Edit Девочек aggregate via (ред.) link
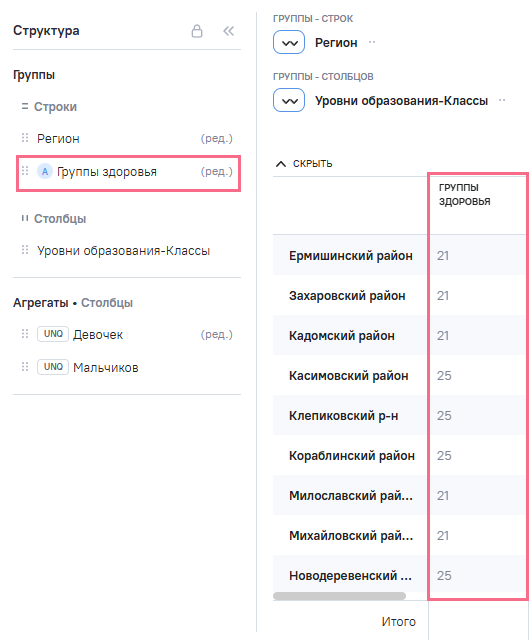Screen dimensions: 529x640 216,334
